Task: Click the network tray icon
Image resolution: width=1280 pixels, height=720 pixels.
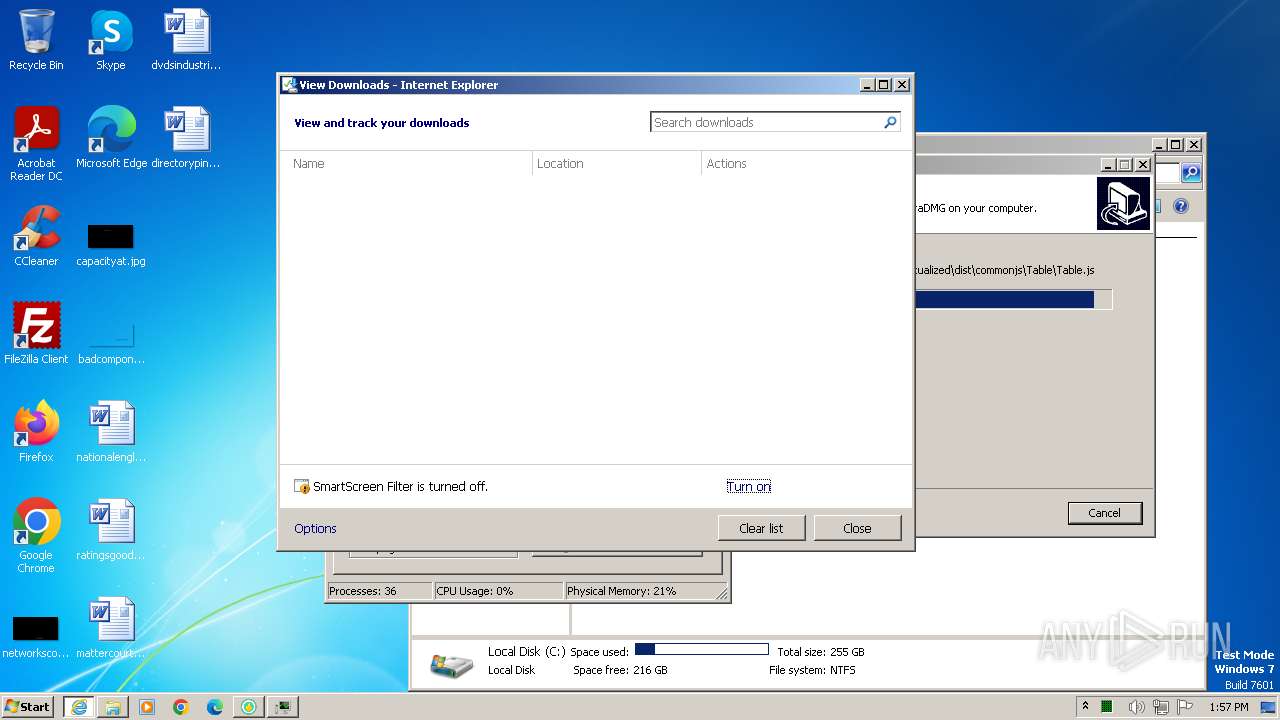Action: 1161,707
